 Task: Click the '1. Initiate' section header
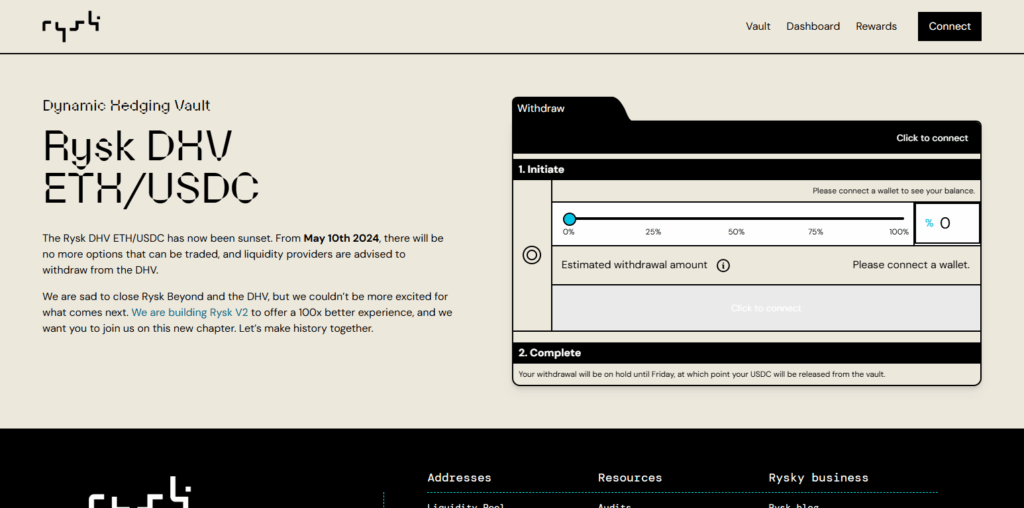[746, 169]
